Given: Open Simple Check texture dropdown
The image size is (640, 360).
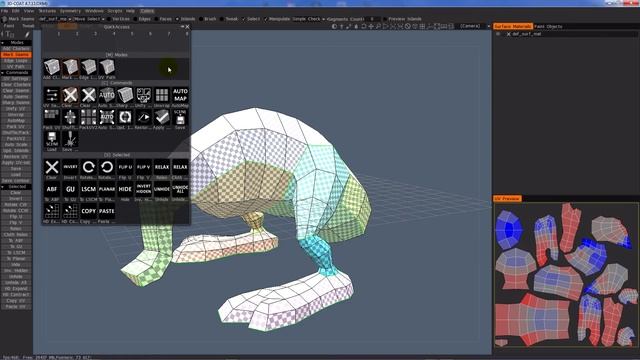Looking at the screenshot, I should click(309, 19).
